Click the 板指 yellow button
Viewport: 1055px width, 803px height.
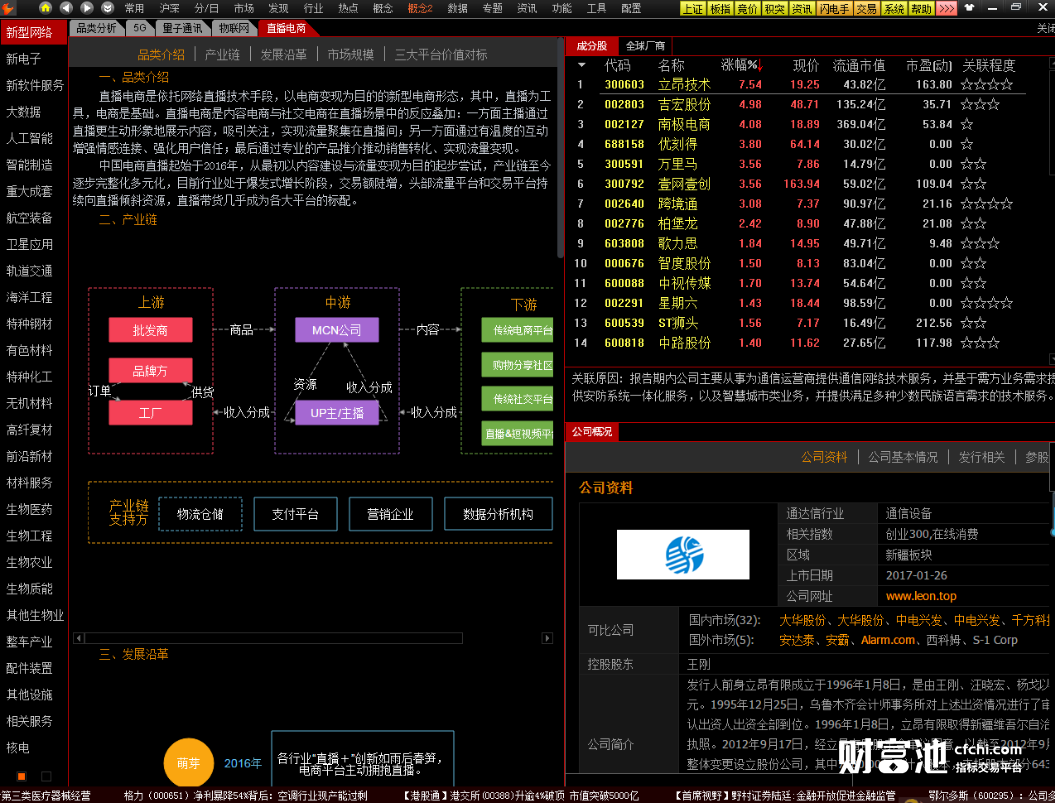(720, 9)
